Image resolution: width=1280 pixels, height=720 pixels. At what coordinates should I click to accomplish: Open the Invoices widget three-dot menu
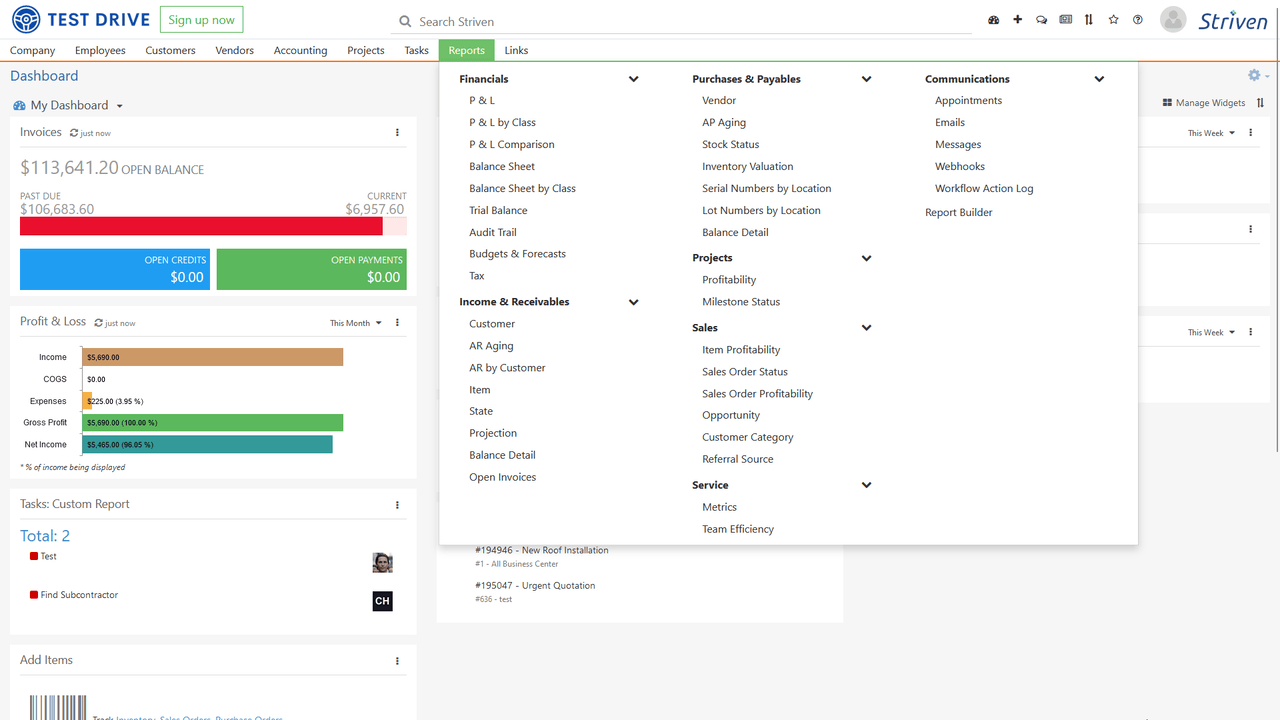[397, 133]
